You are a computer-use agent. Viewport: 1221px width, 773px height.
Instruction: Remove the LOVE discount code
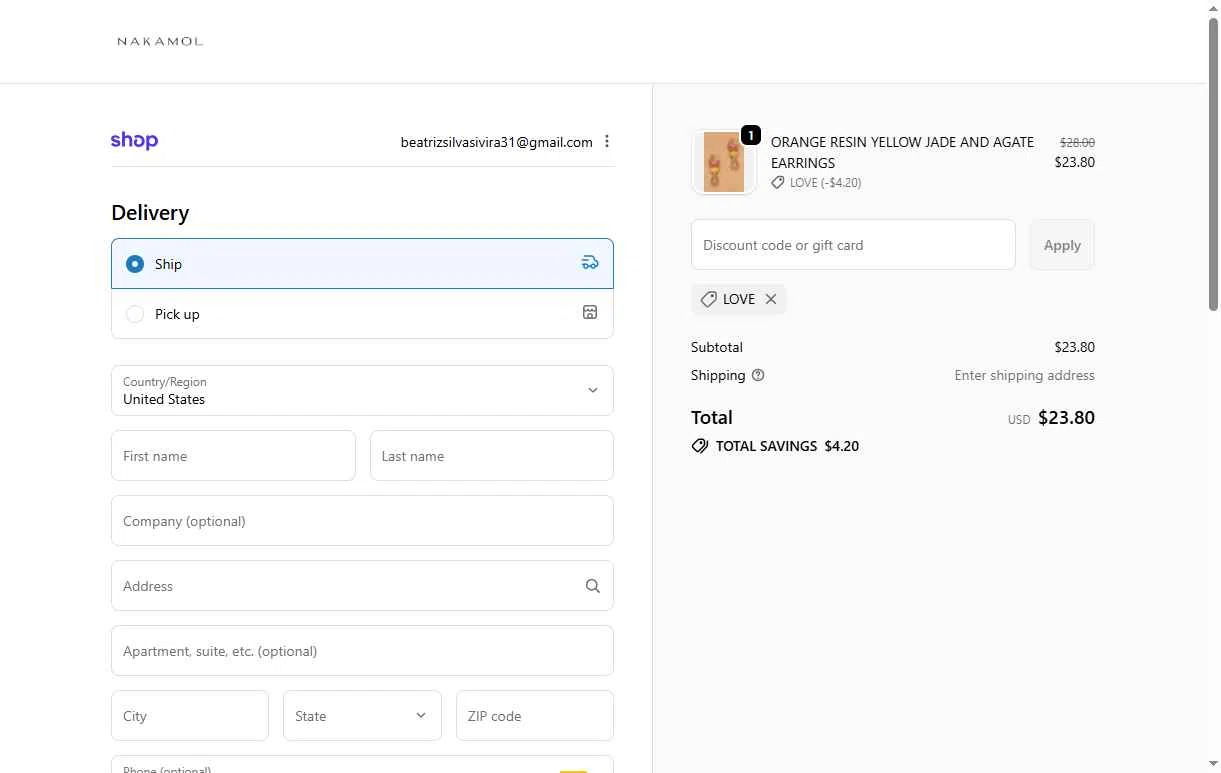(771, 299)
